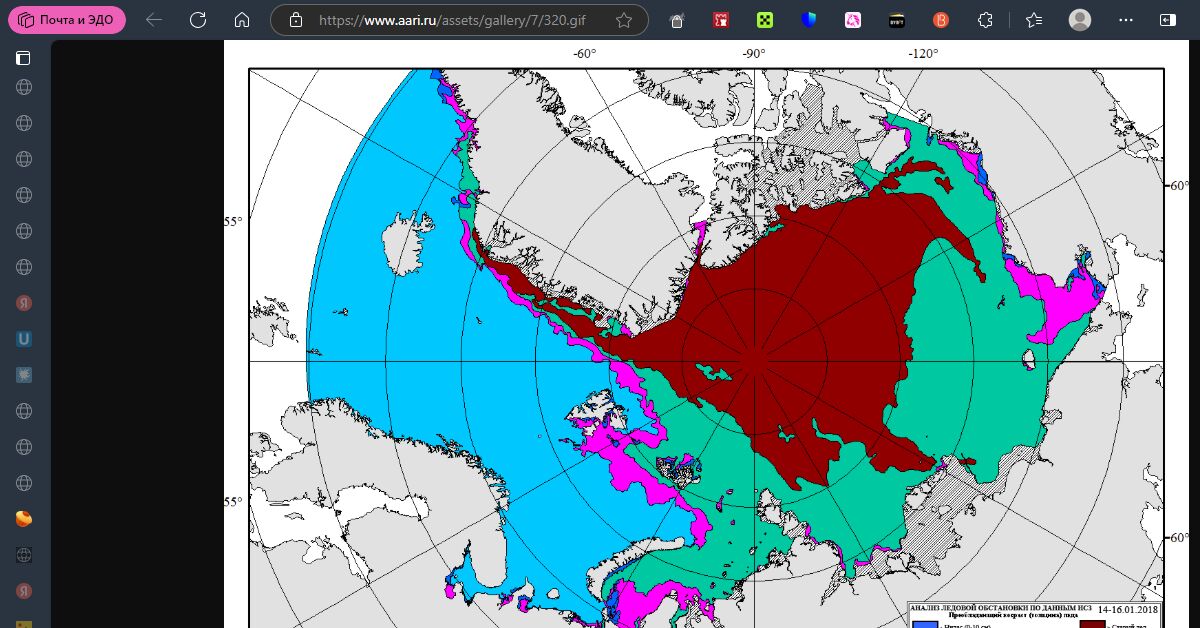Switch to the orange ball icon tab
The image size is (1200, 628).
(x=23, y=519)
